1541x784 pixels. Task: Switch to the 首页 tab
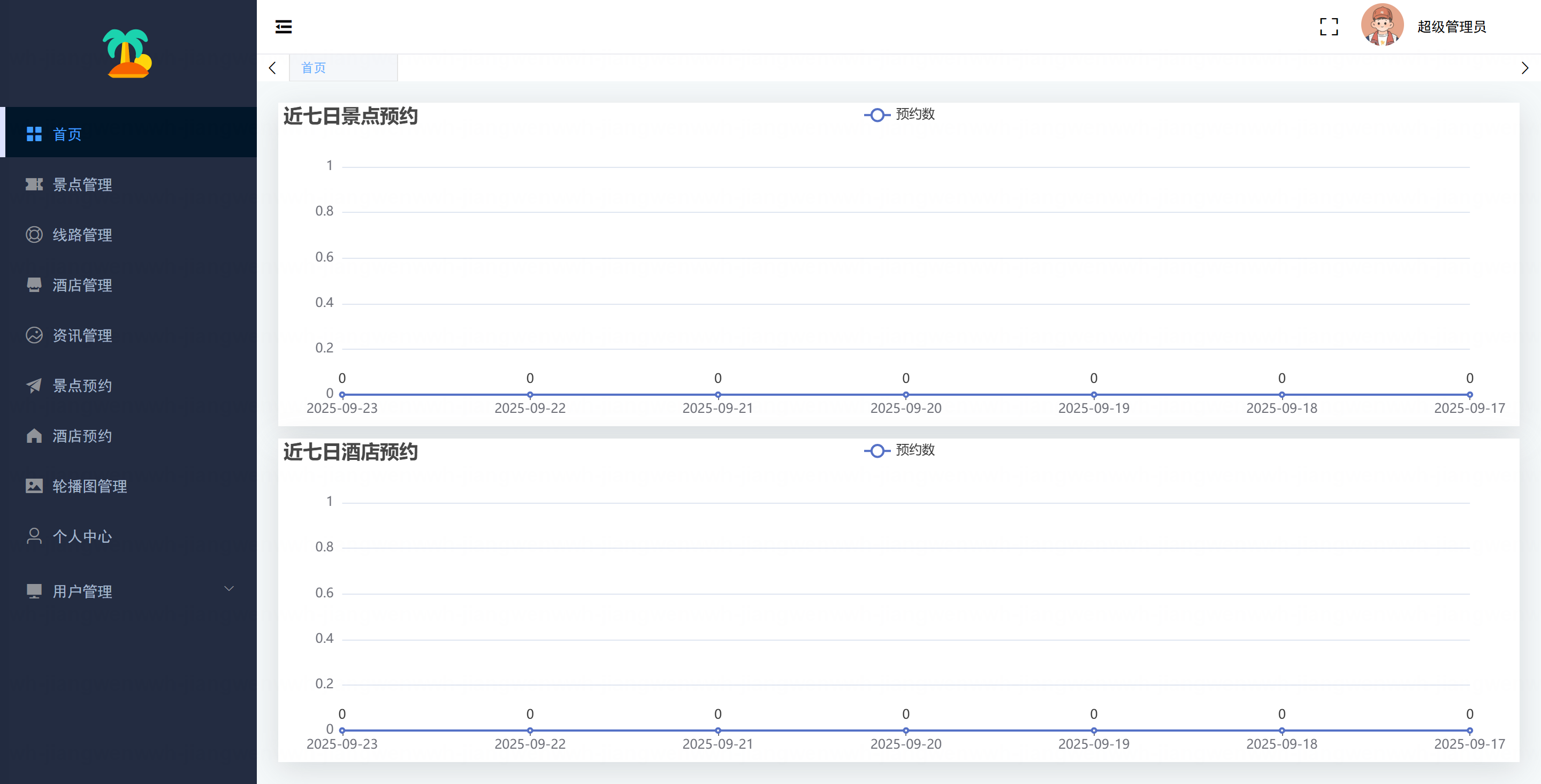314,67
